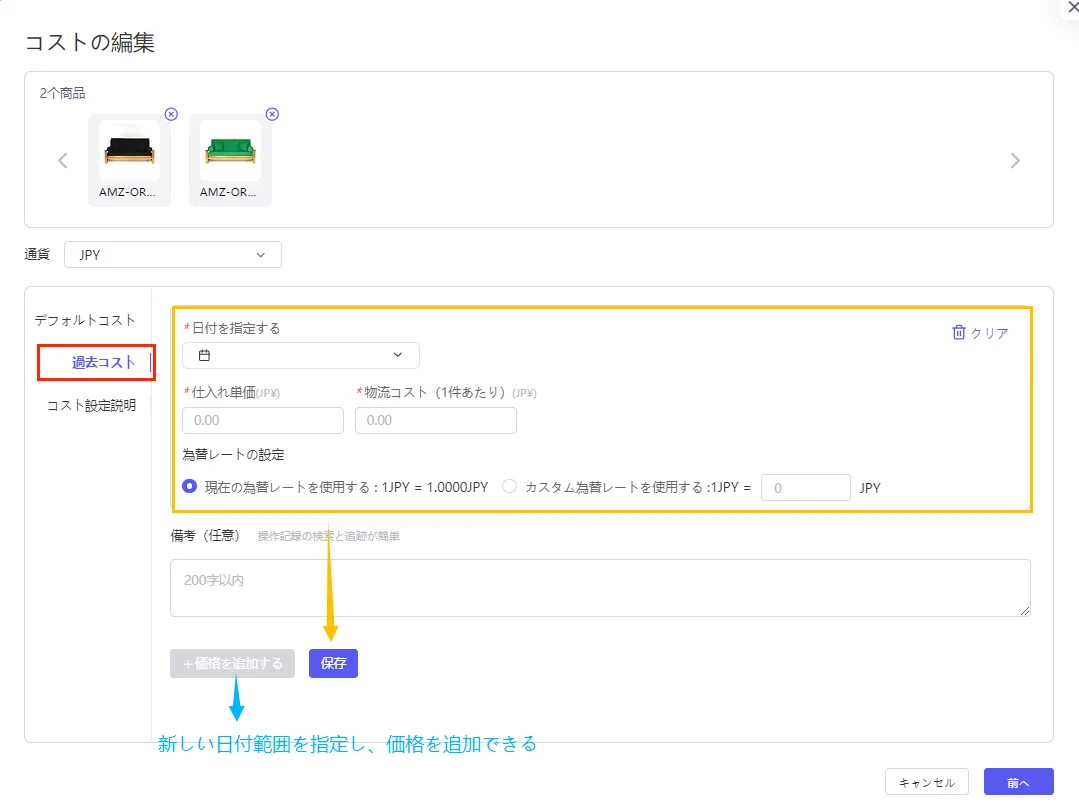
Task: Click the キャンセル button
Action: [x=927, y=782]
